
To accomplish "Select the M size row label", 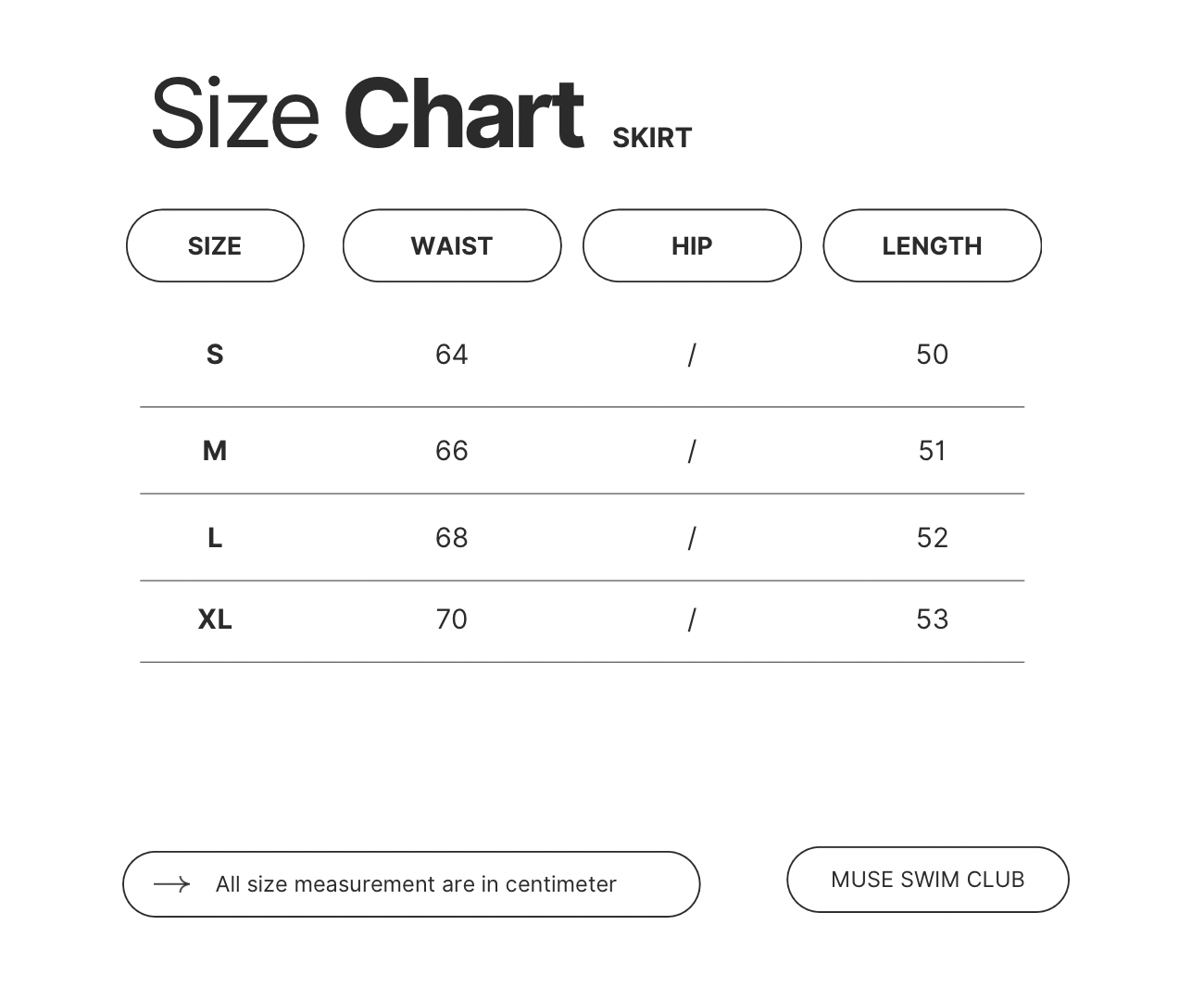I will pos(215,451).
